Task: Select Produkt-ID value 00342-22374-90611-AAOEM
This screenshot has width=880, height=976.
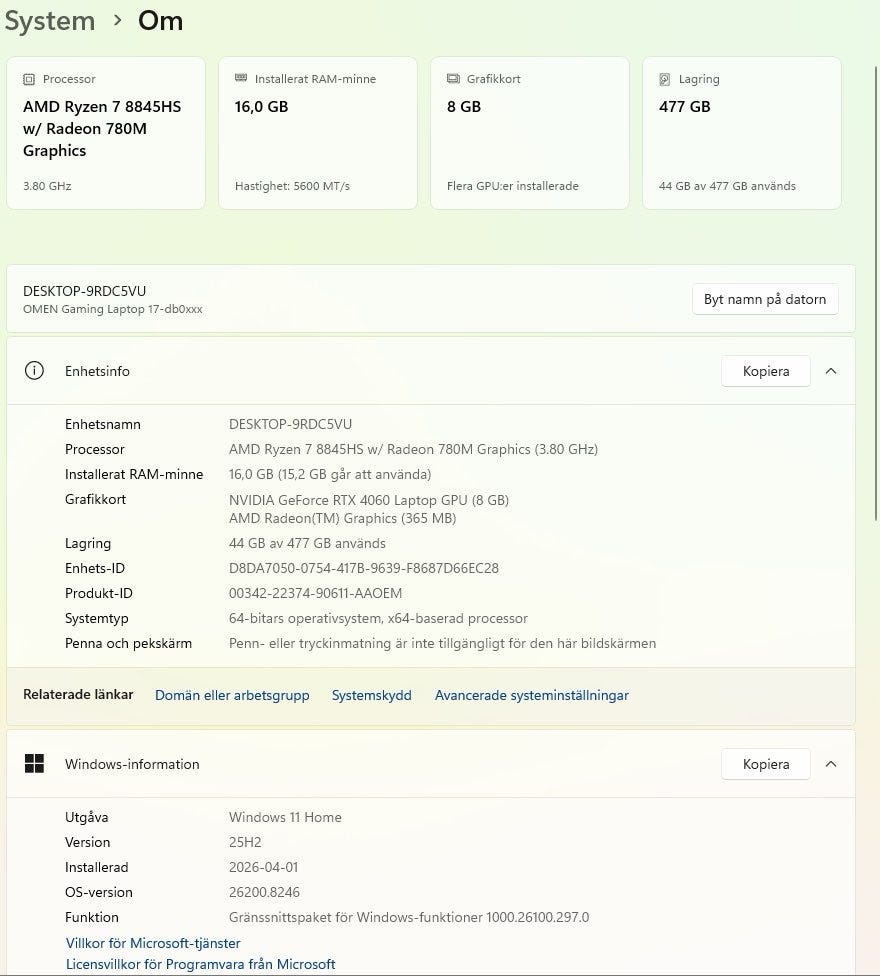Action: click(x=316, y=593)
